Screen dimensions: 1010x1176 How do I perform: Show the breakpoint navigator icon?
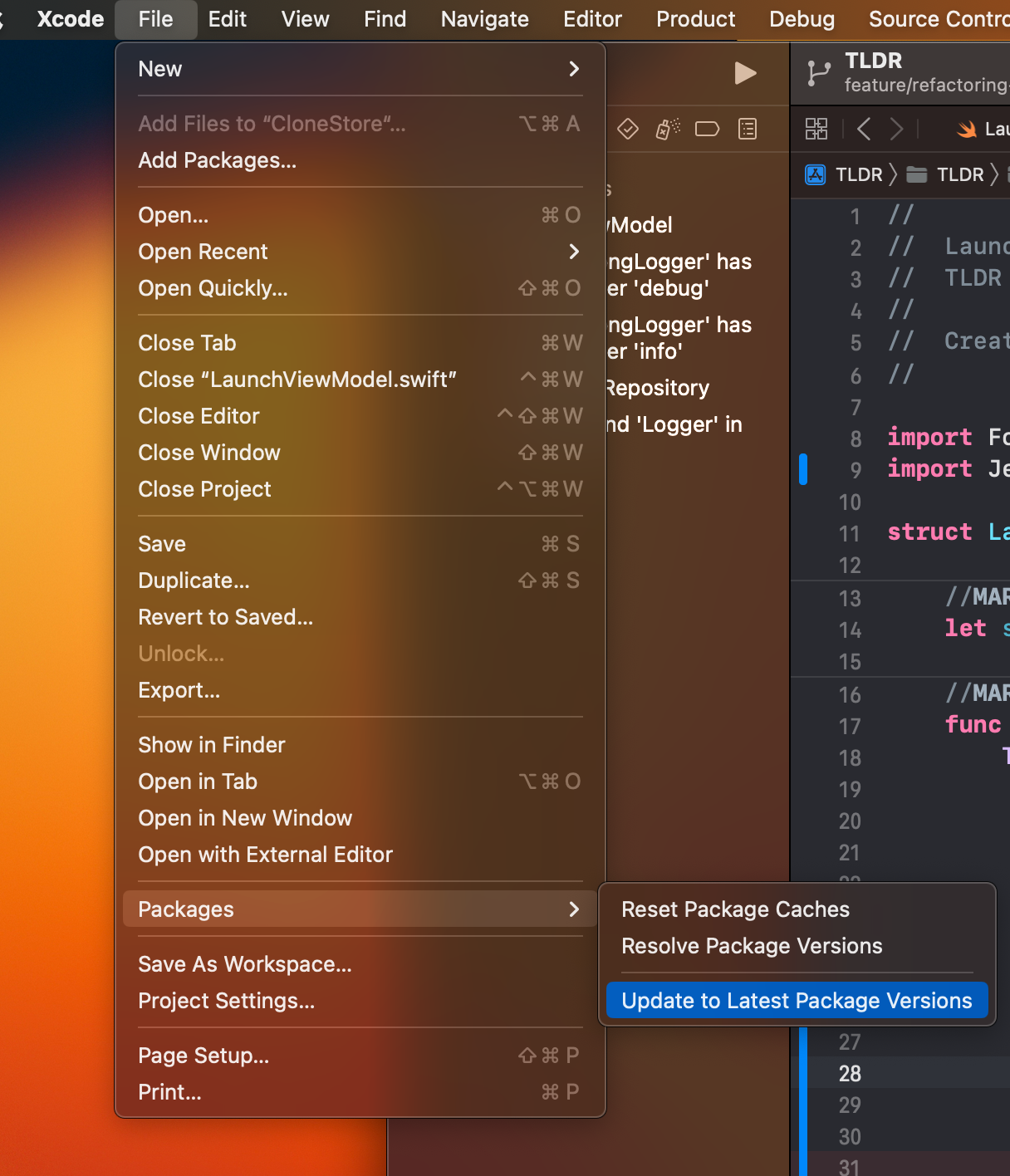point(707,129)
